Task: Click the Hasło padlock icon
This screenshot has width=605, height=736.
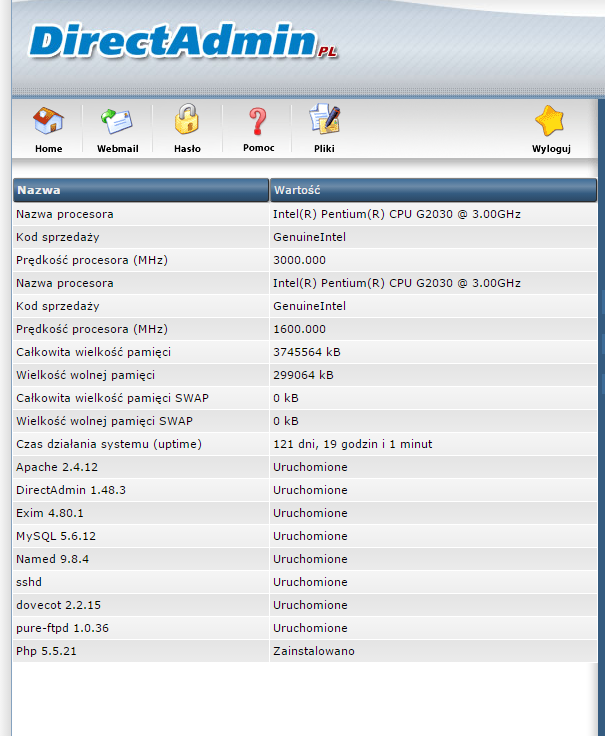Action: click(x=187, y=119)
